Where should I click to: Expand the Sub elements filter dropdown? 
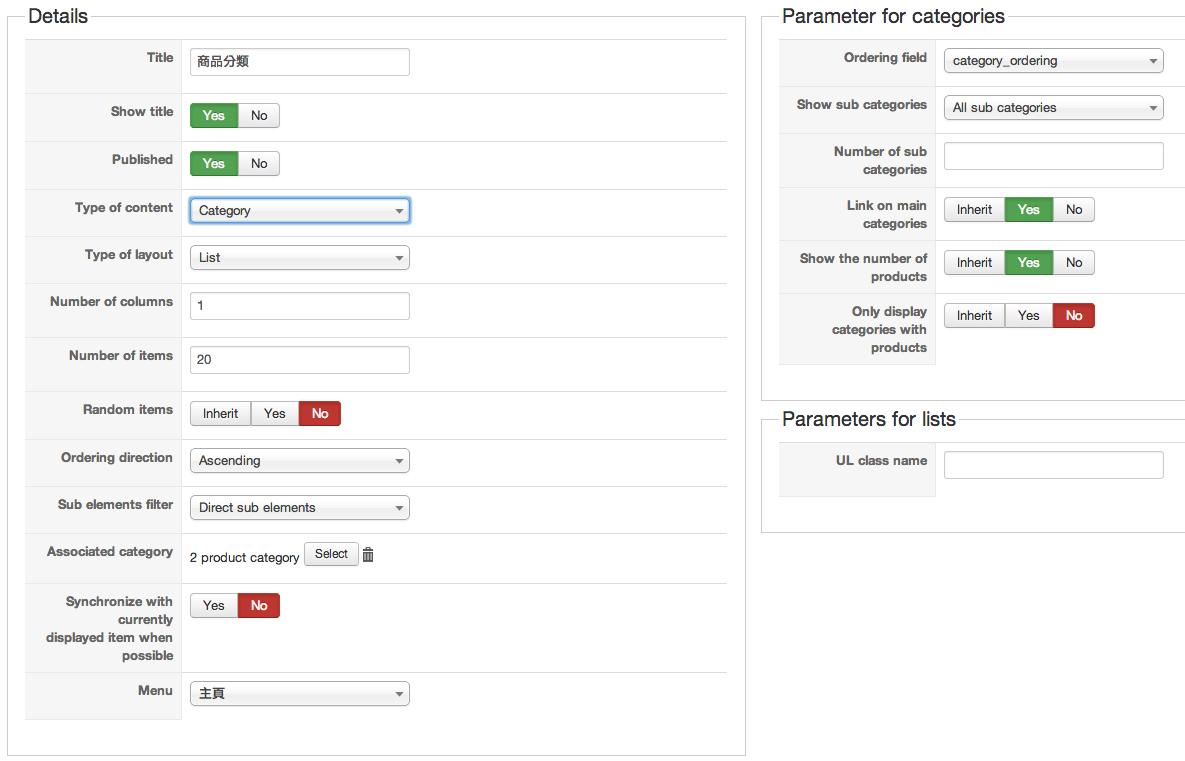pos(300,508)
